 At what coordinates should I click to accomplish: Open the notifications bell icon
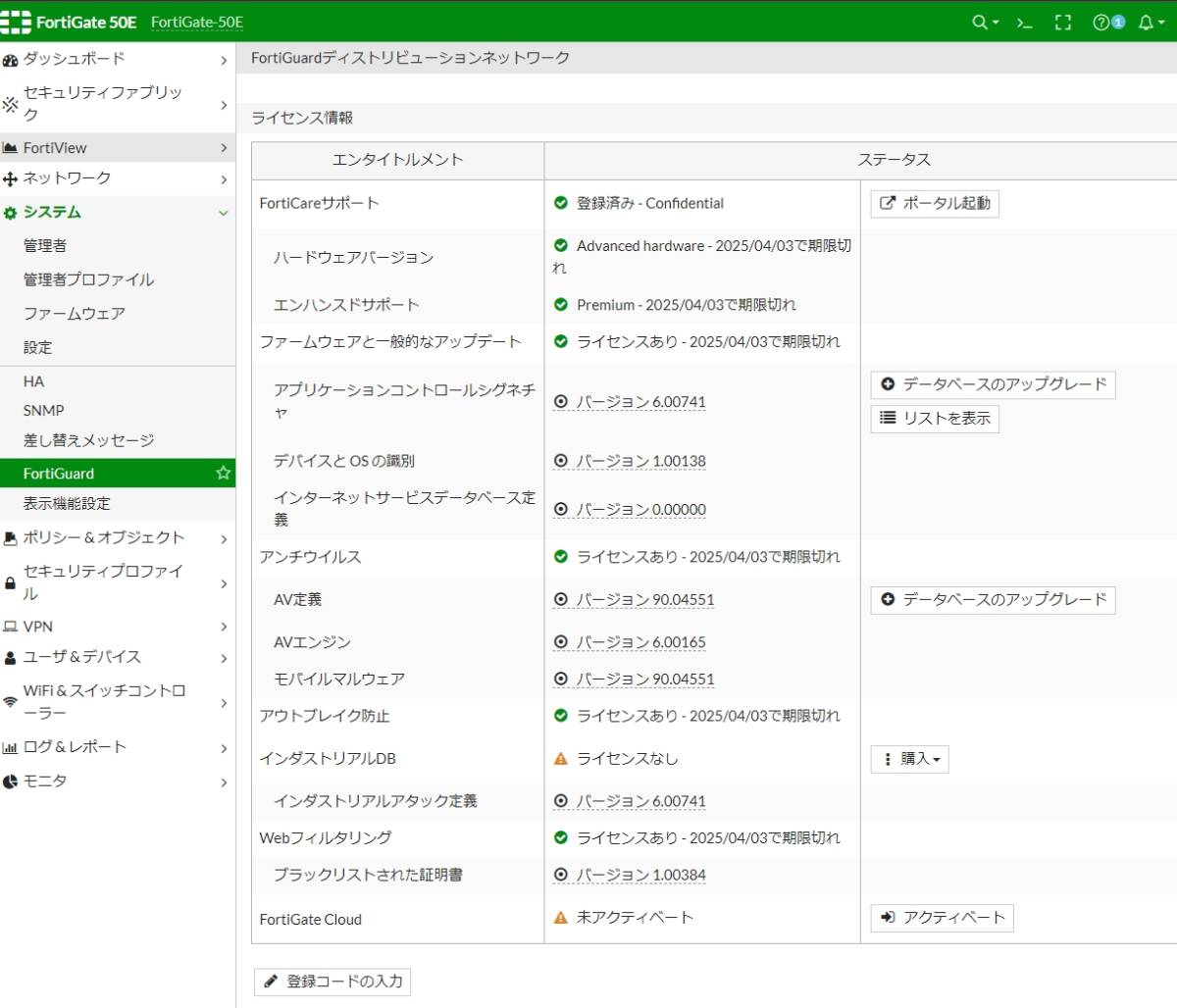click(1145, 22)
